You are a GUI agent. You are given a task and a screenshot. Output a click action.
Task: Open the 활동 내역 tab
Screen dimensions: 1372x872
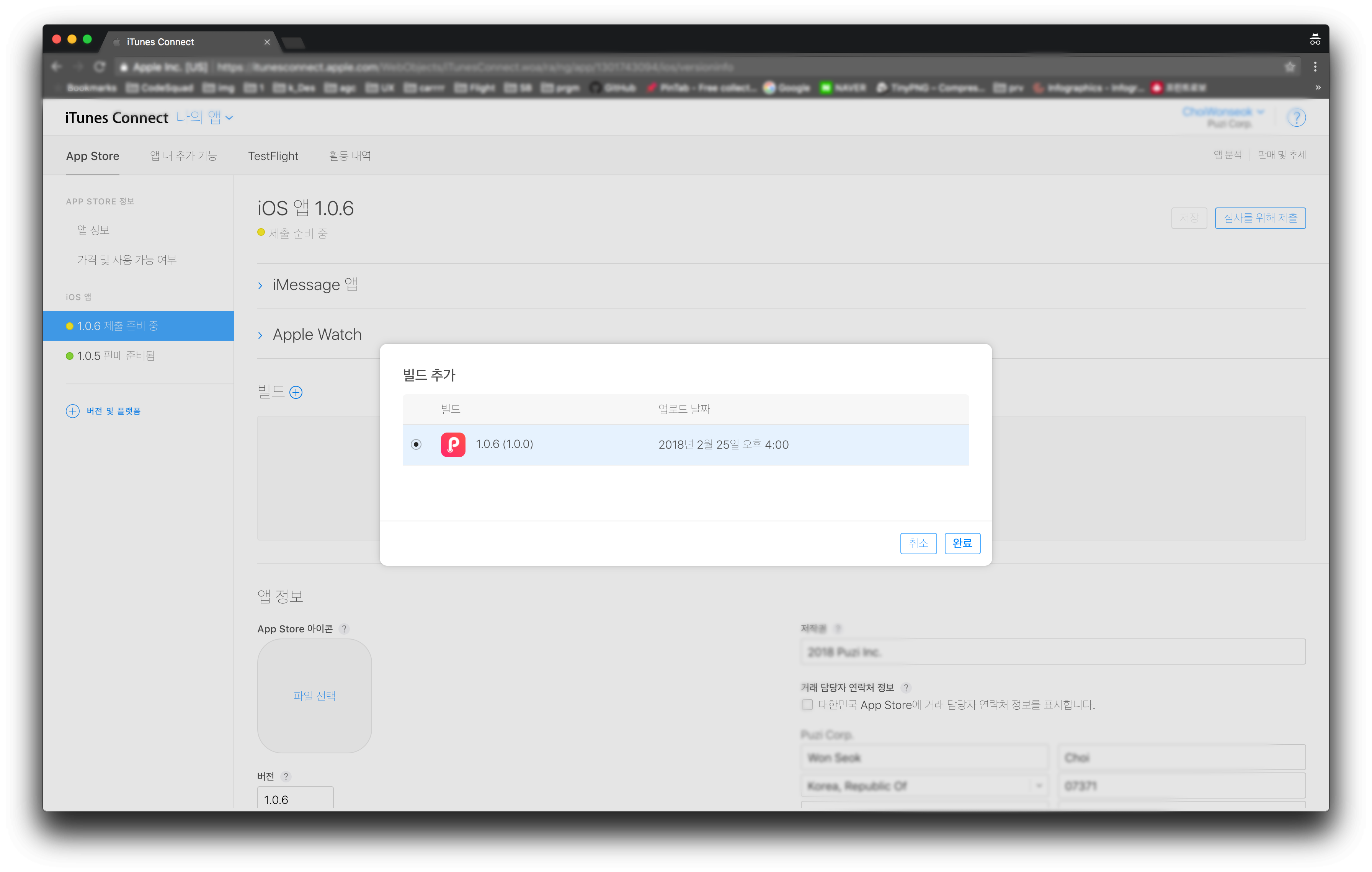click(x=349, y=156)
